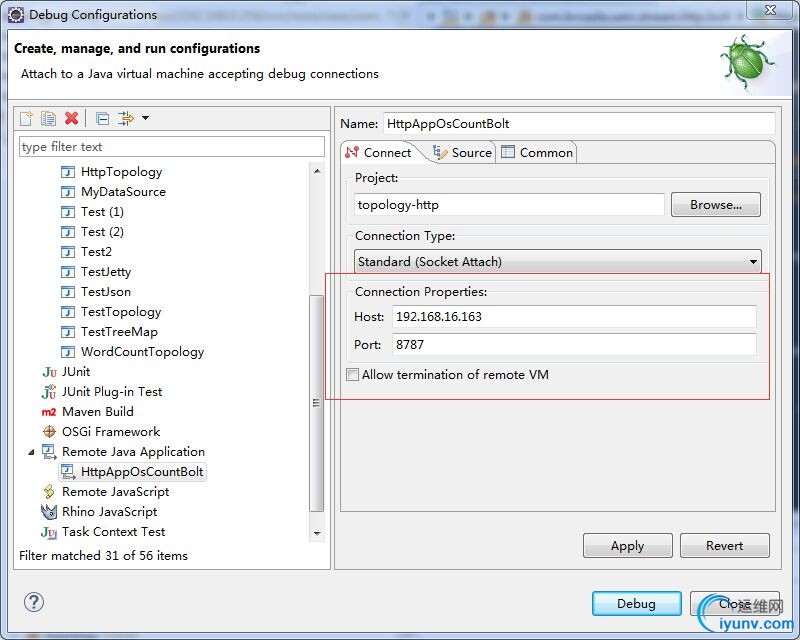Click the WordCountTopology Java file icon
The height and width of the screenshot is (640, 800).
[68, 352]
